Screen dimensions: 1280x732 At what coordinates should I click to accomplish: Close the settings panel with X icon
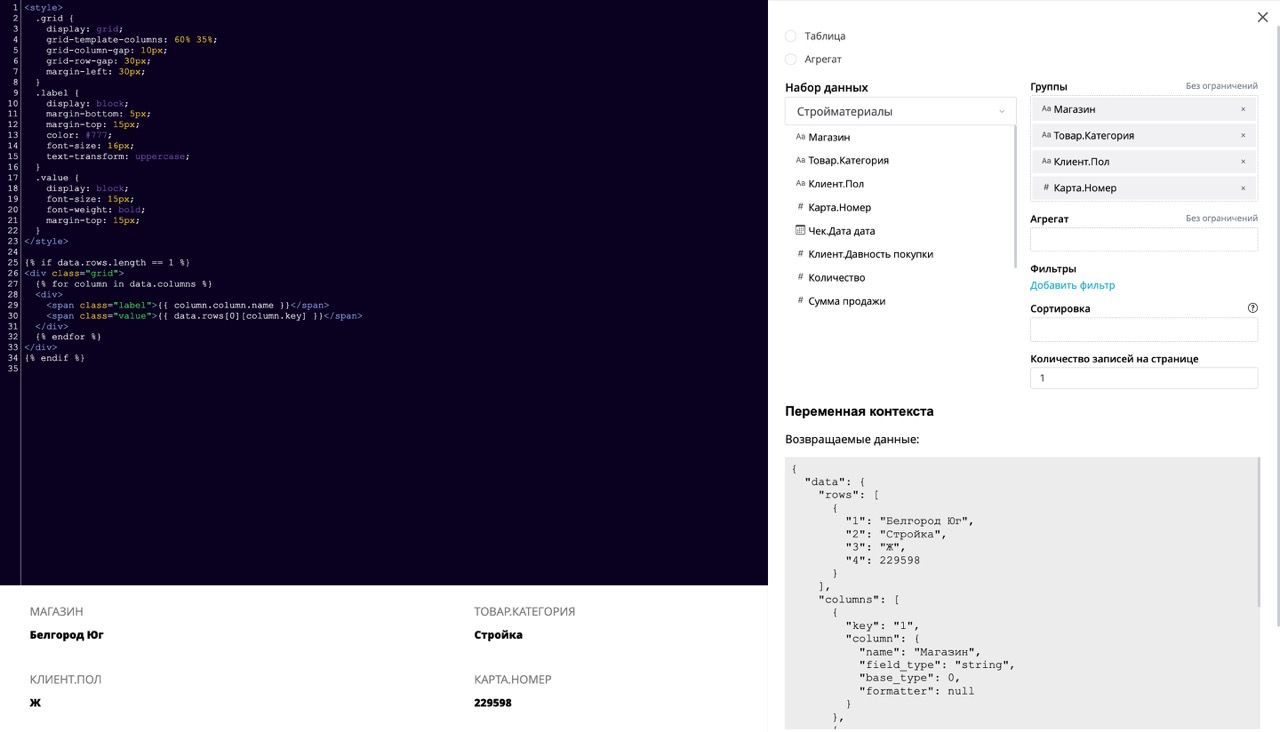pos(1262,17)
